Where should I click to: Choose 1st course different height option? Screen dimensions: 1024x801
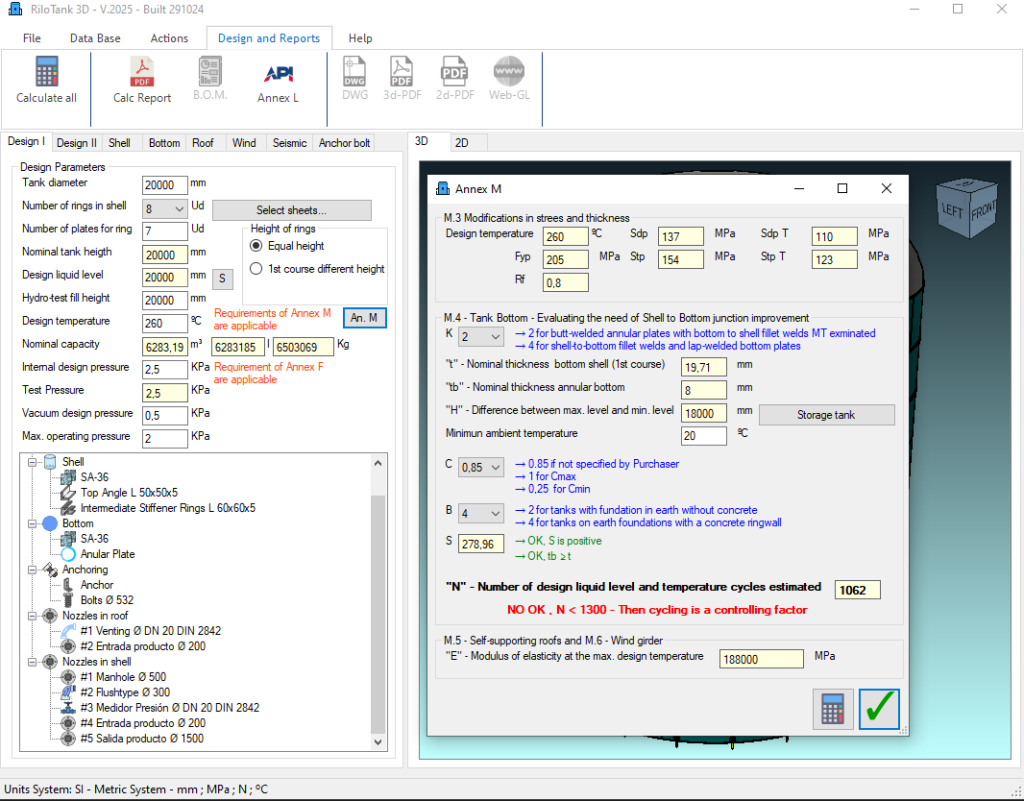coord(256,269)
